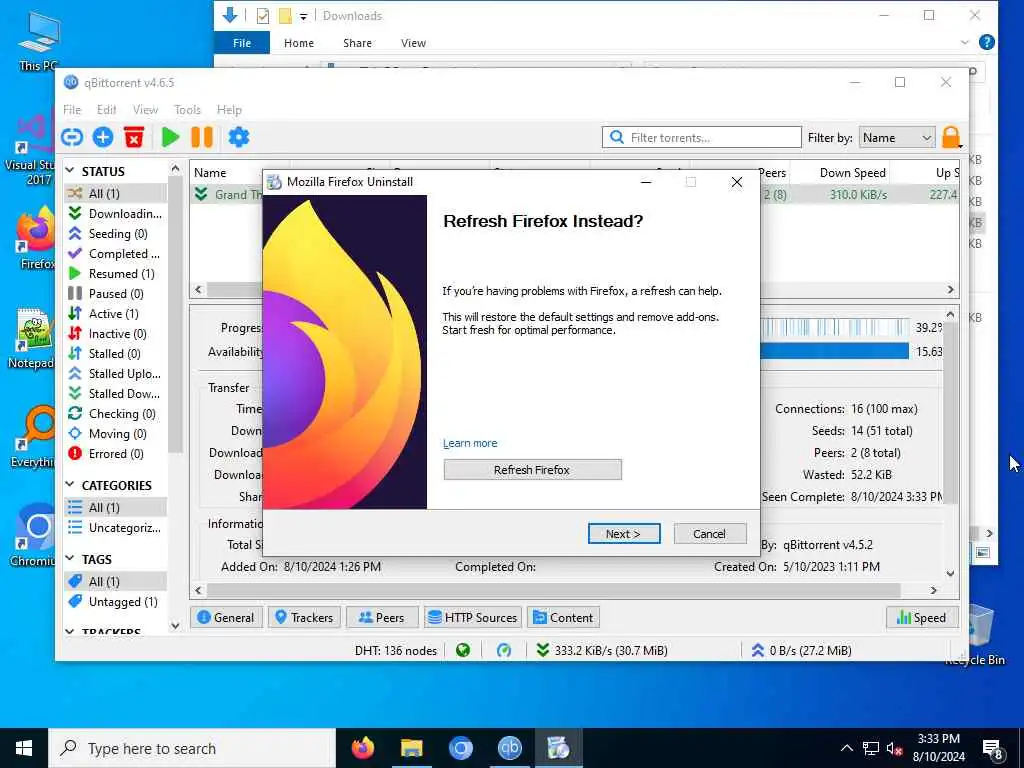Viewport: 1024px width, 768px height.
Task: Toggle alternative speed limits icon in status bar
Action: (x=504, y=650)
